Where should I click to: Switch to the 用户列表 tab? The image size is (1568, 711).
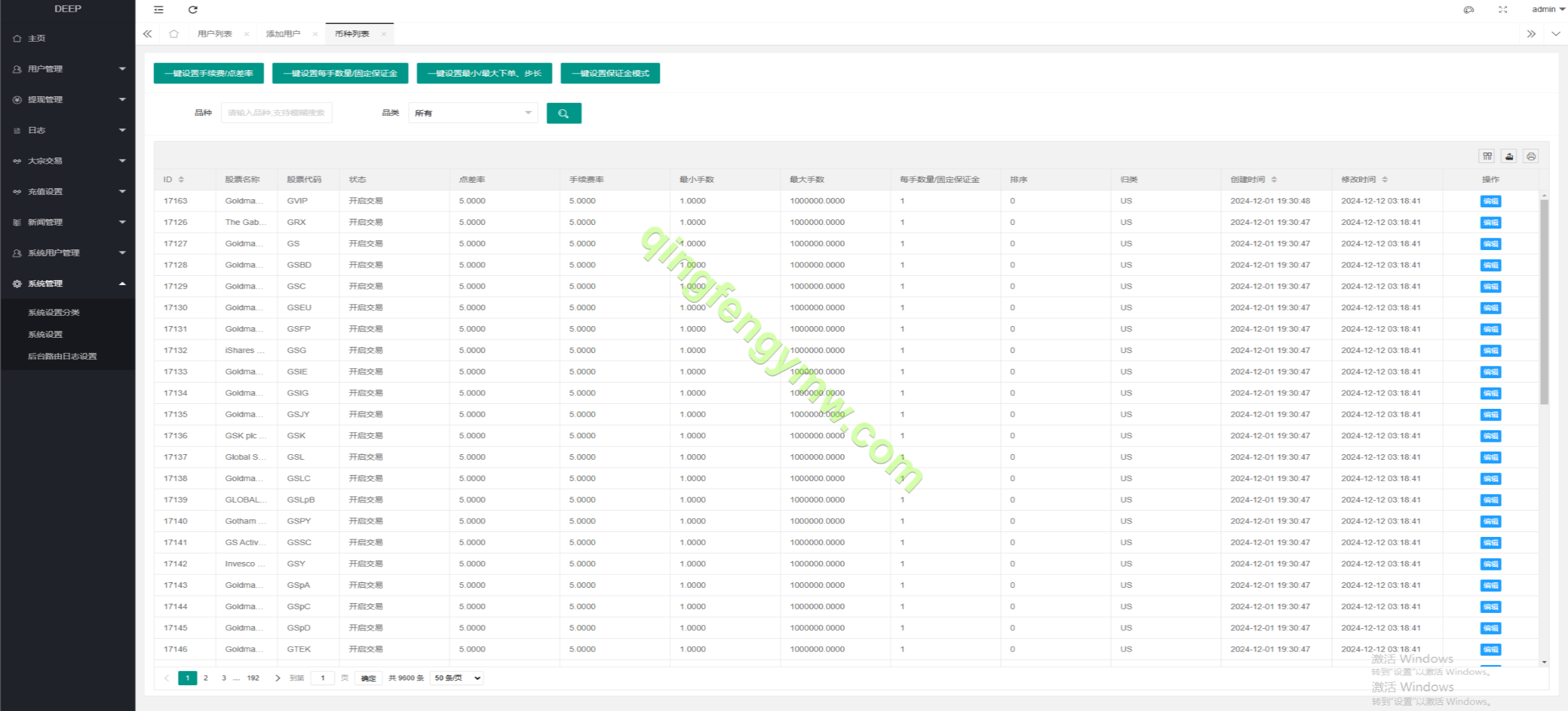[x=215, y=34]
